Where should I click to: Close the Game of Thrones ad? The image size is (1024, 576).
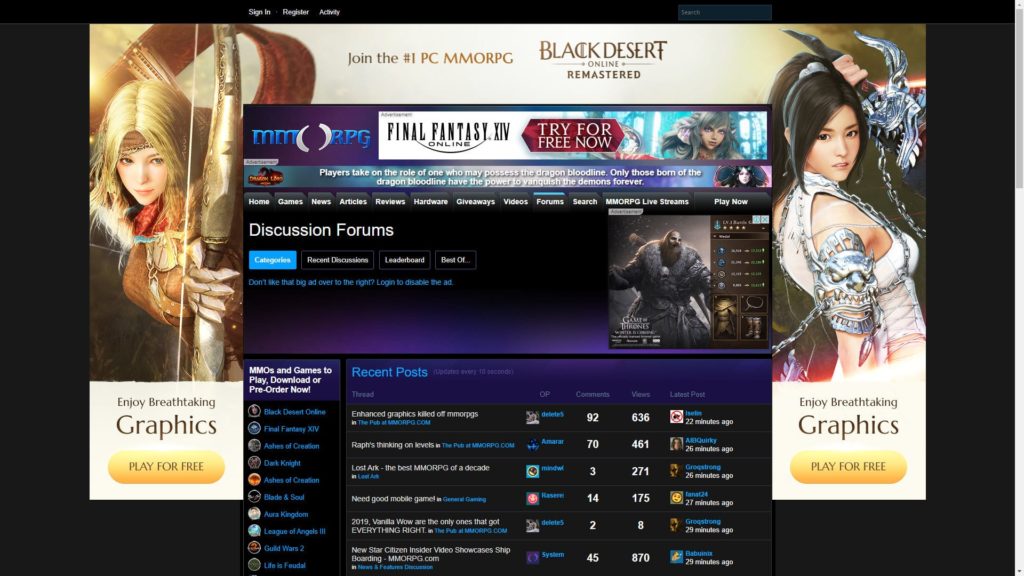[x=764, y=220]
